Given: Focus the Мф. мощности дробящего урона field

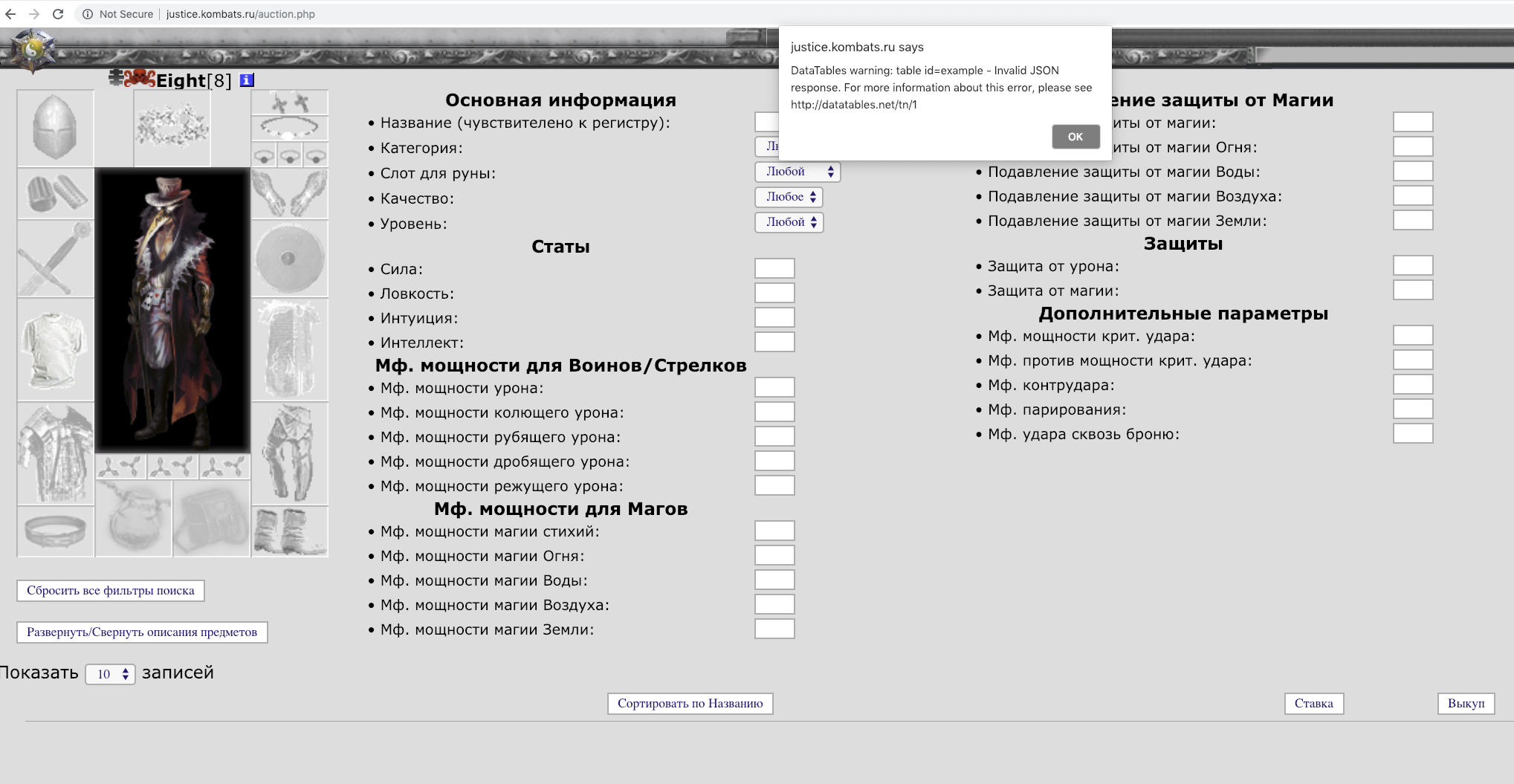Looking at the screenshot, I should click(774, 461).
